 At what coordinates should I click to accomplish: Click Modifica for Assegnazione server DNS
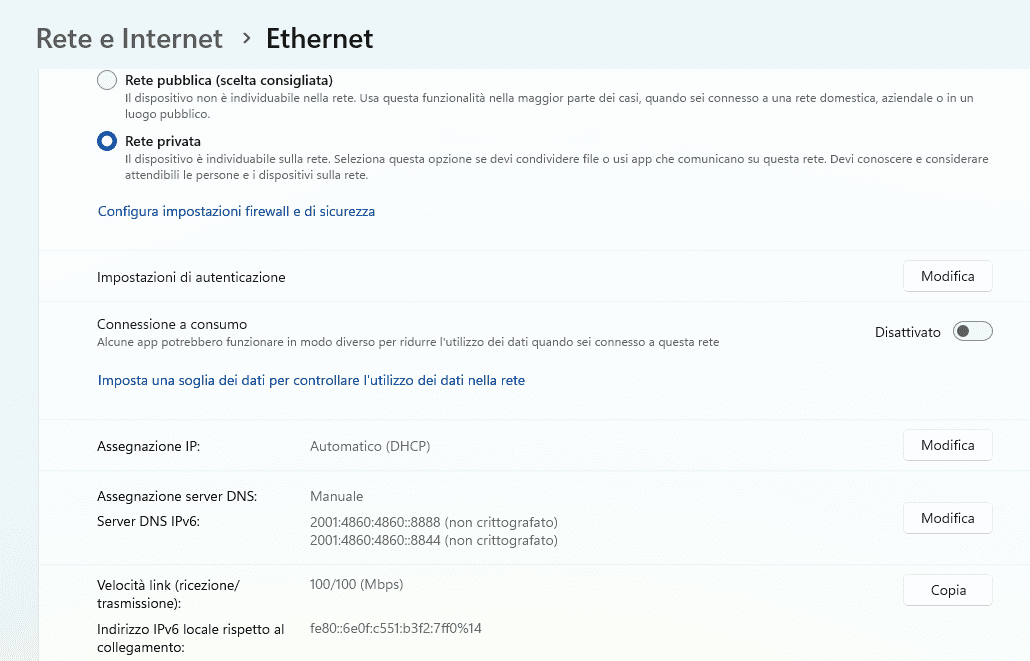tap(947, 517)
